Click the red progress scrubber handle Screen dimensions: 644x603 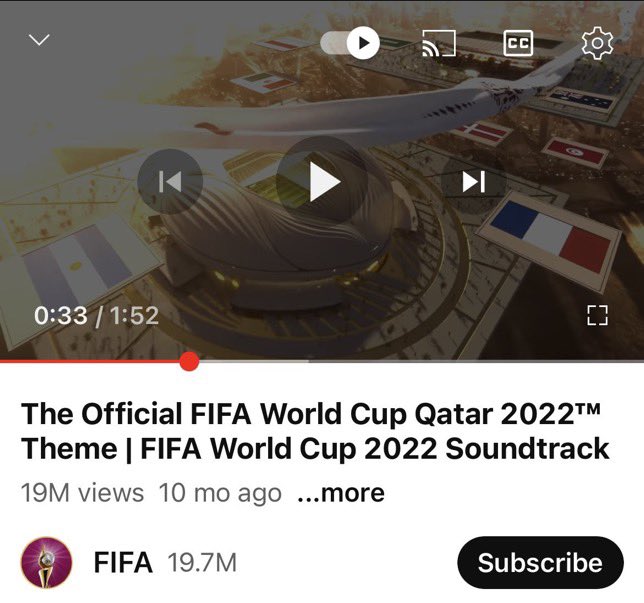click(189, 361)
